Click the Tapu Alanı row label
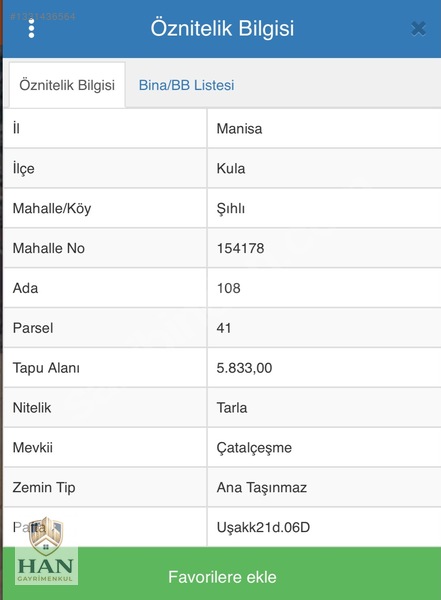441x600 pixels. tap(46, 368)
